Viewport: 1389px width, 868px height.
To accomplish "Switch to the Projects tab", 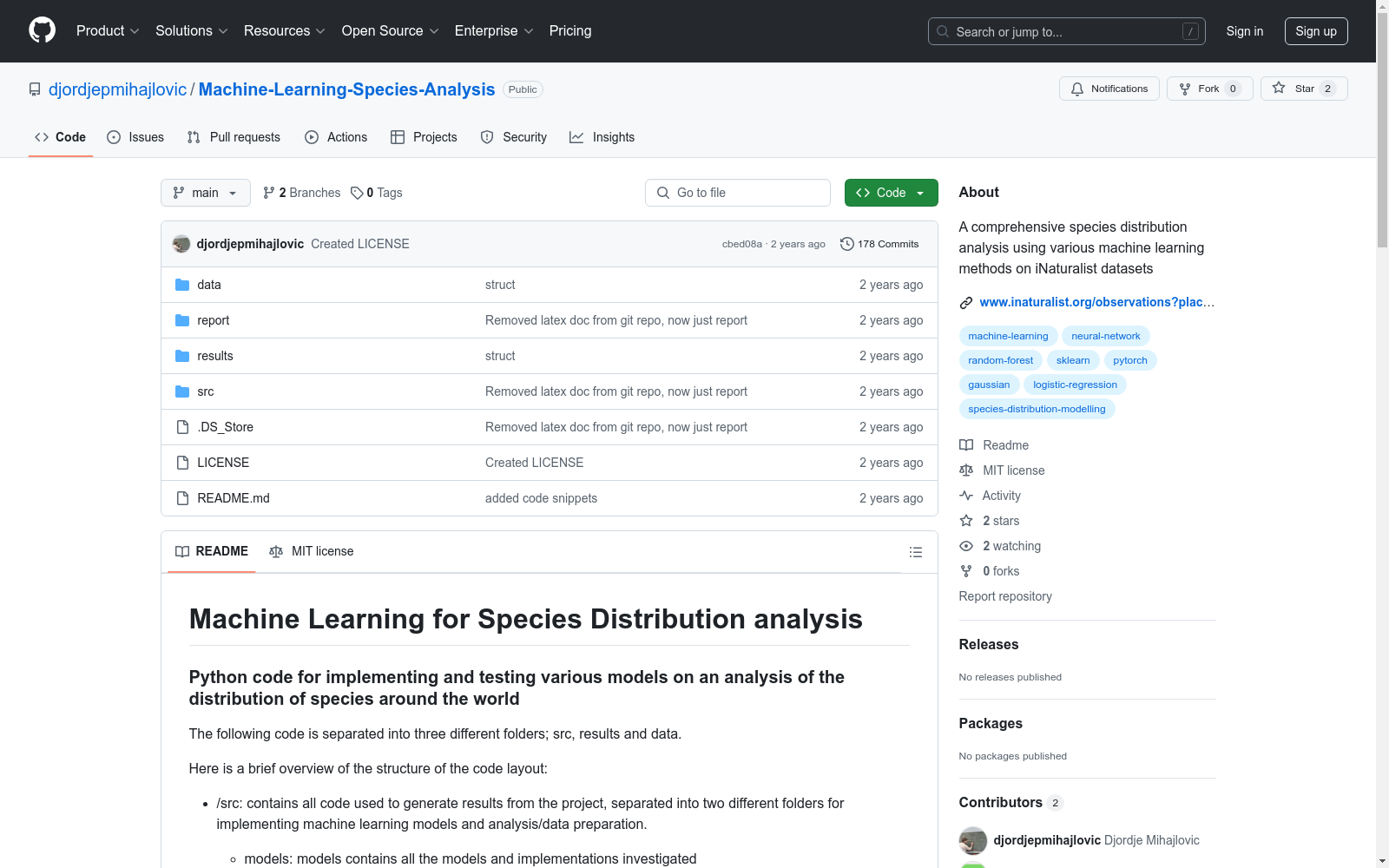I will (x=424, y=137).
